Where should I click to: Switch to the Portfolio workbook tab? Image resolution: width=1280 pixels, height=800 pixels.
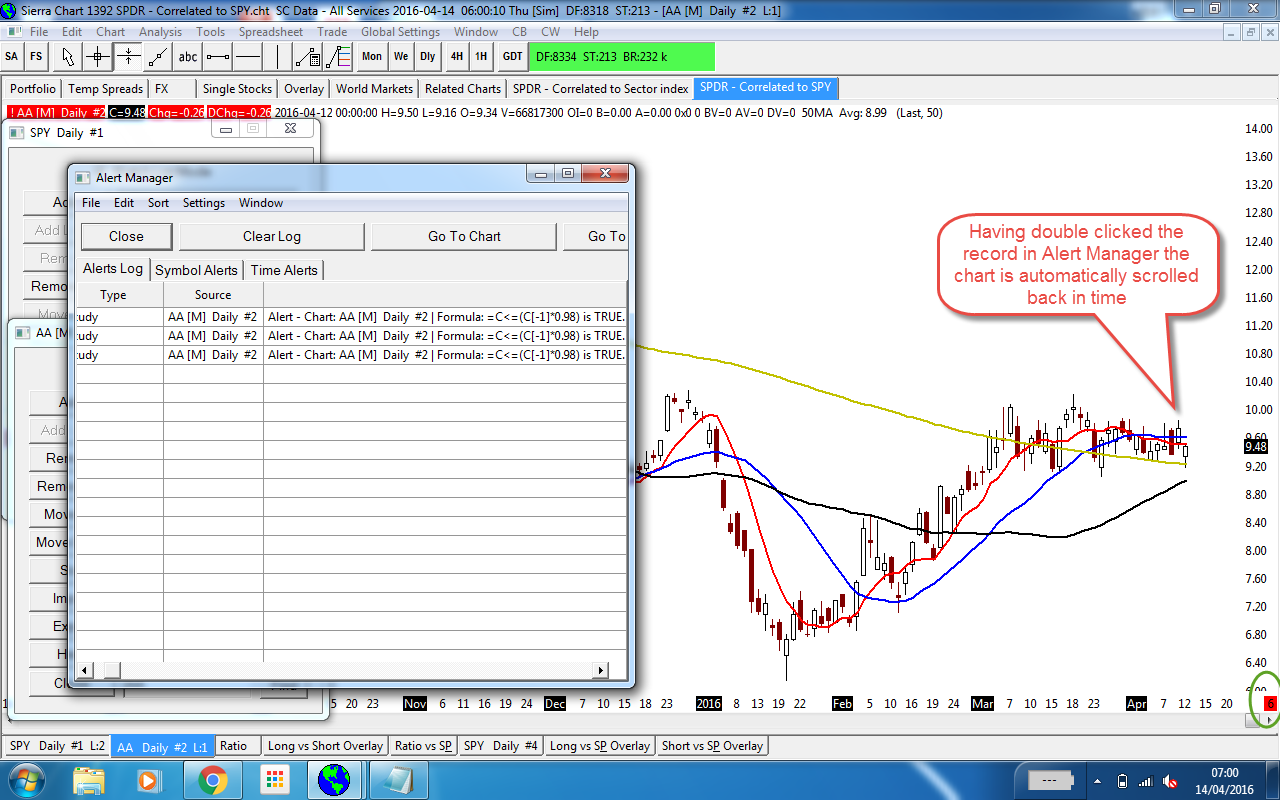(x=33, y=89)
